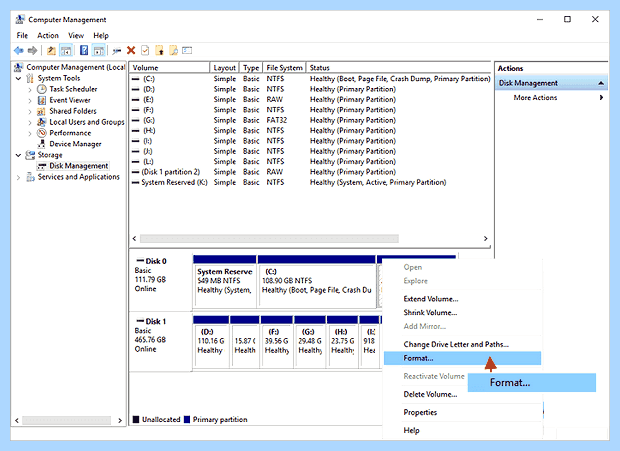The height and width of the screenshot is (451, 620).
Task: Open Properties from the context menu
Action: [462, 412]
